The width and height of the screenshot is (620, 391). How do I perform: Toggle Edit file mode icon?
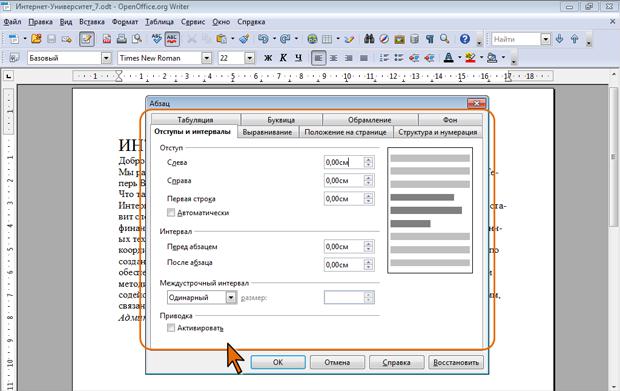[87, 39]
